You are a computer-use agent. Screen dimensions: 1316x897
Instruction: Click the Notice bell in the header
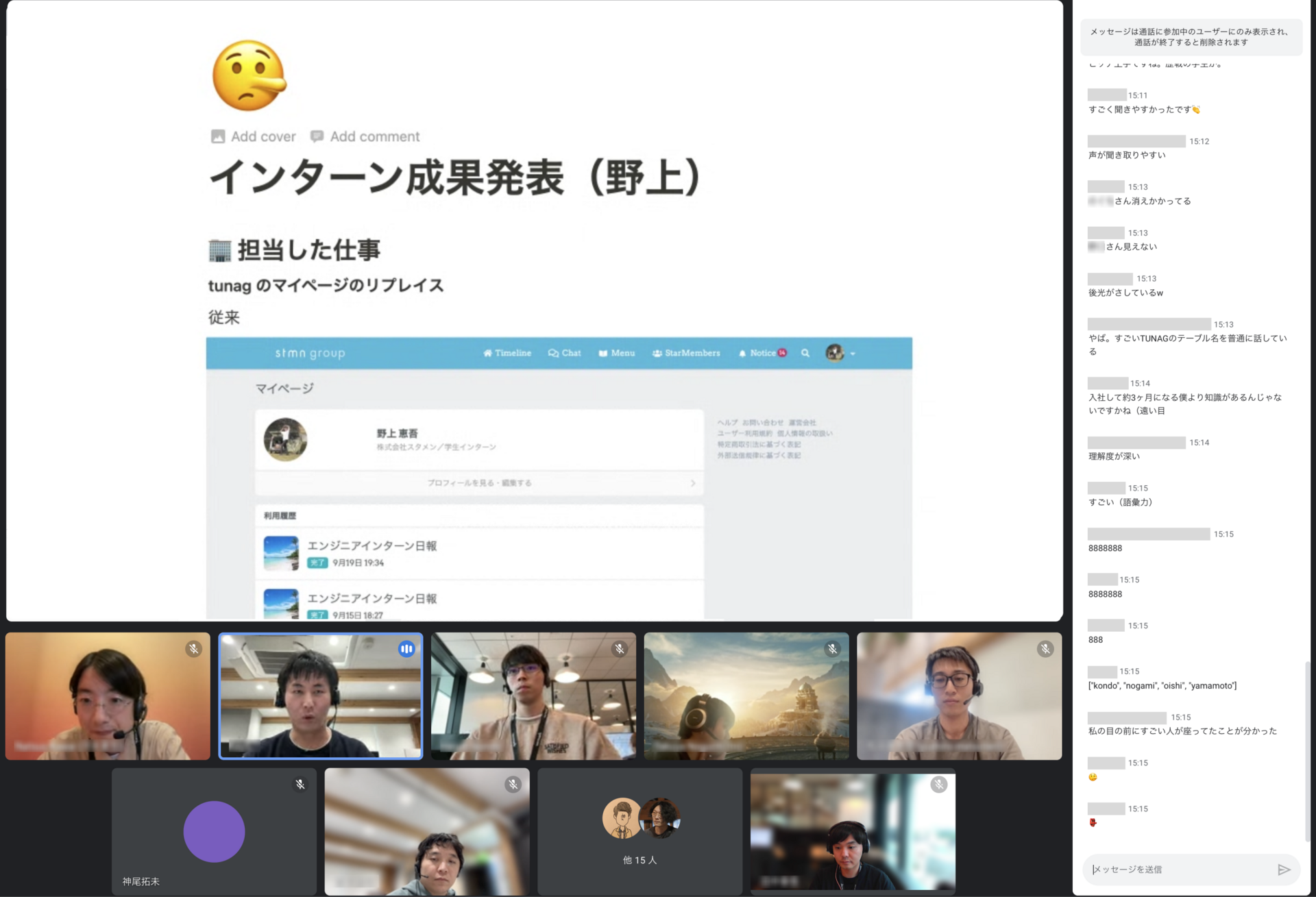(x=742, y=353)
